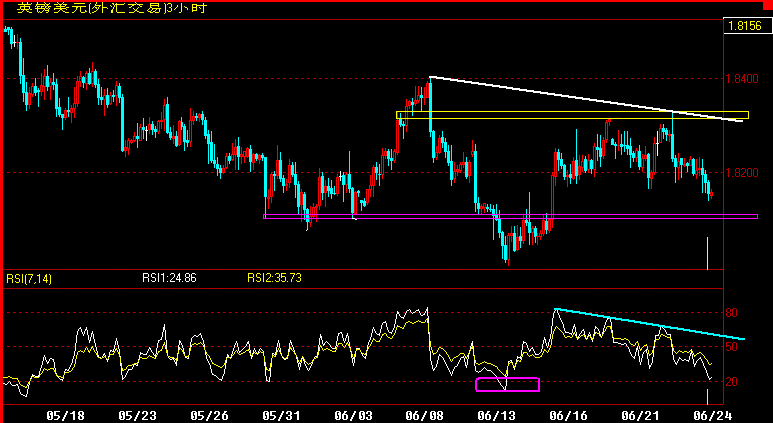Click the RSI2:35.73 value

click(274, 278)
